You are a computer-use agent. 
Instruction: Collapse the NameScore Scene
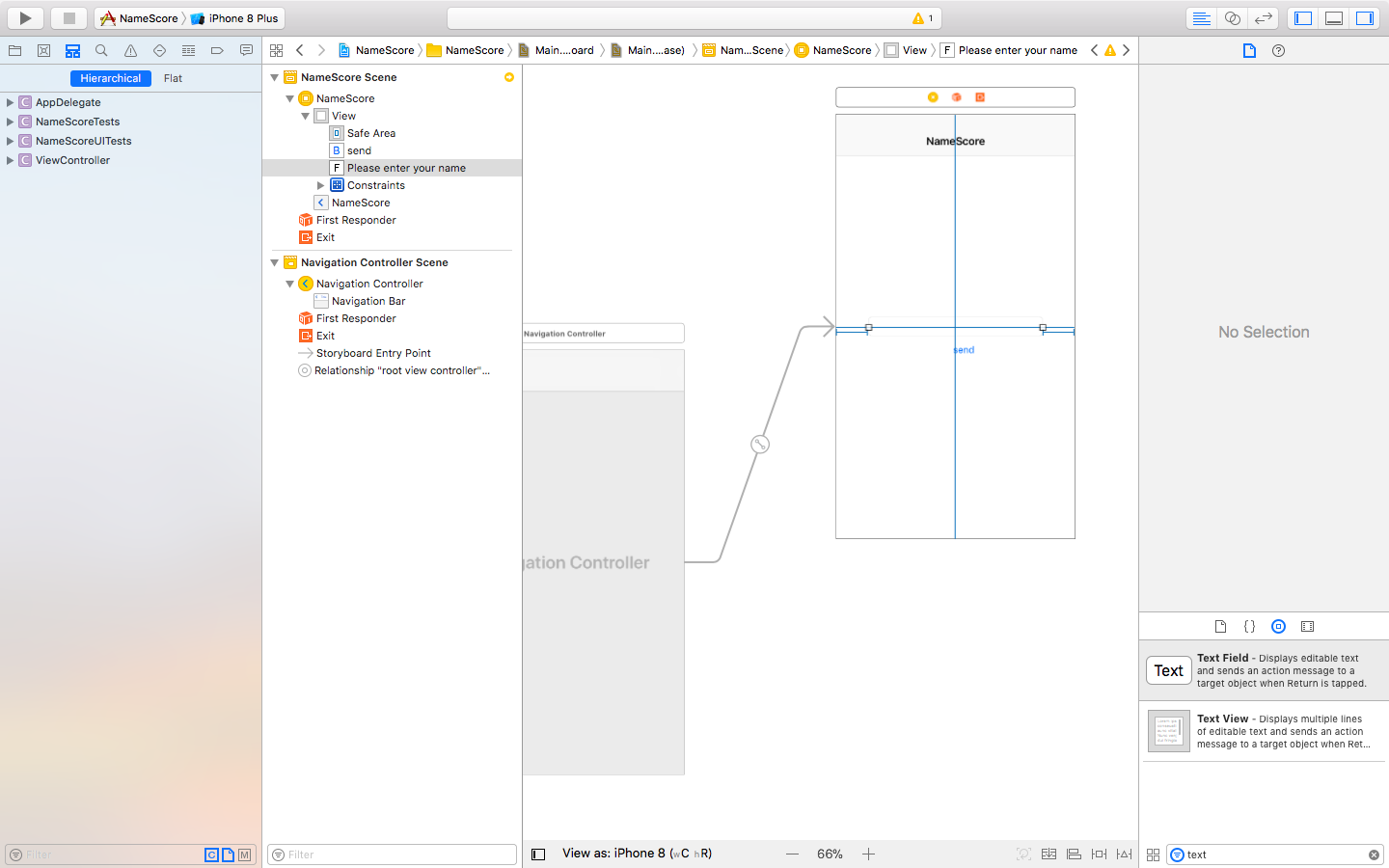click(x=274, y=77)
